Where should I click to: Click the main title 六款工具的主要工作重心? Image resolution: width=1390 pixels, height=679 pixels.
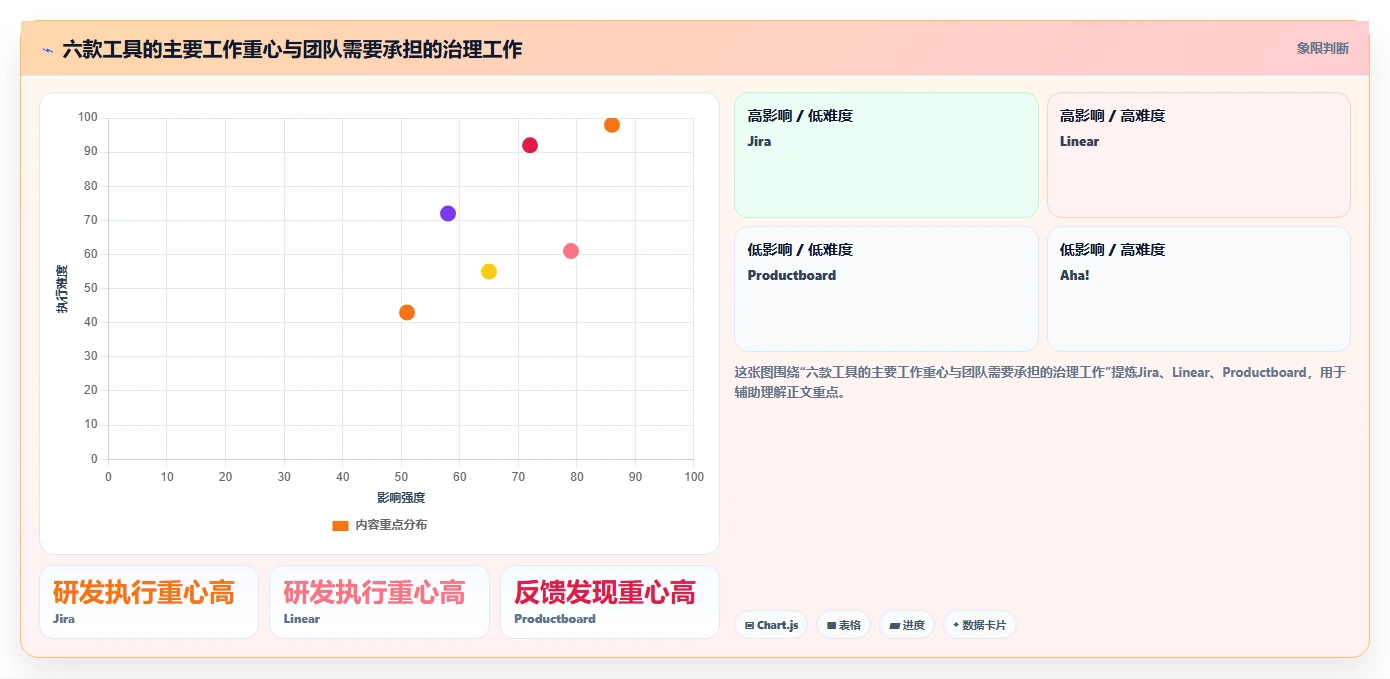coord(292,49)
